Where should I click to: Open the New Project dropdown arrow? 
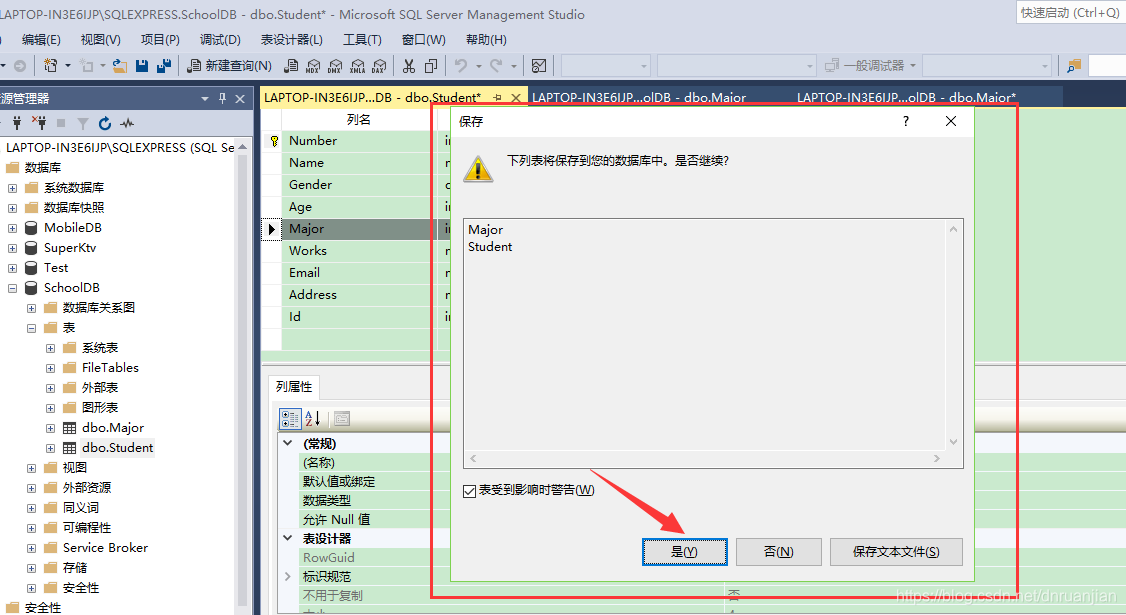click(68, 65)
